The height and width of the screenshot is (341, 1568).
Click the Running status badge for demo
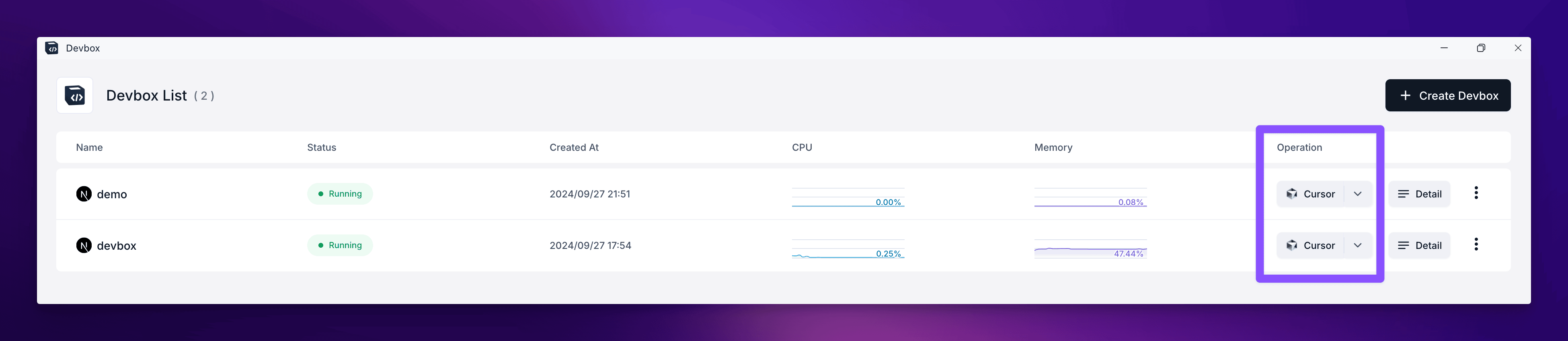[340, 194]
